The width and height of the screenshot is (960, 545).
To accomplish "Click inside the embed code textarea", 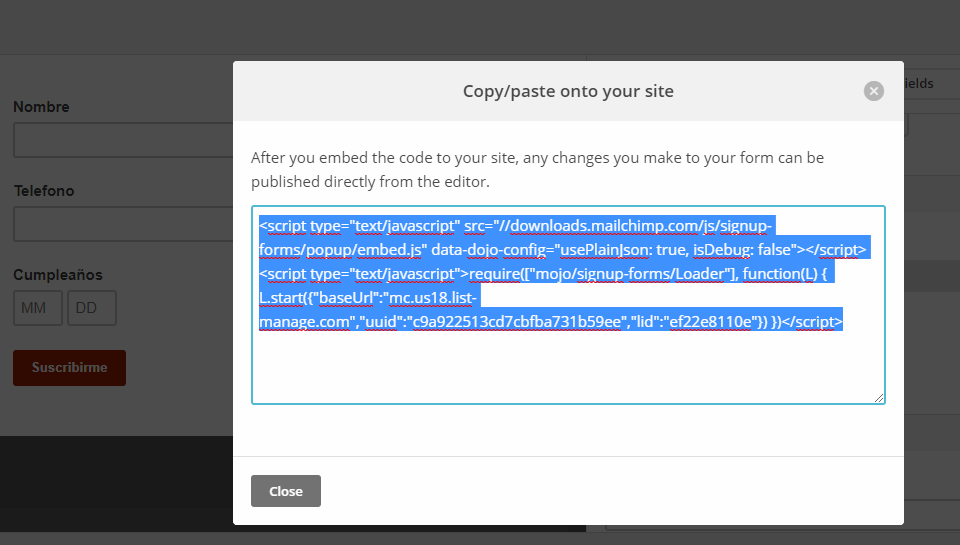I will click(x=568, y=305).
